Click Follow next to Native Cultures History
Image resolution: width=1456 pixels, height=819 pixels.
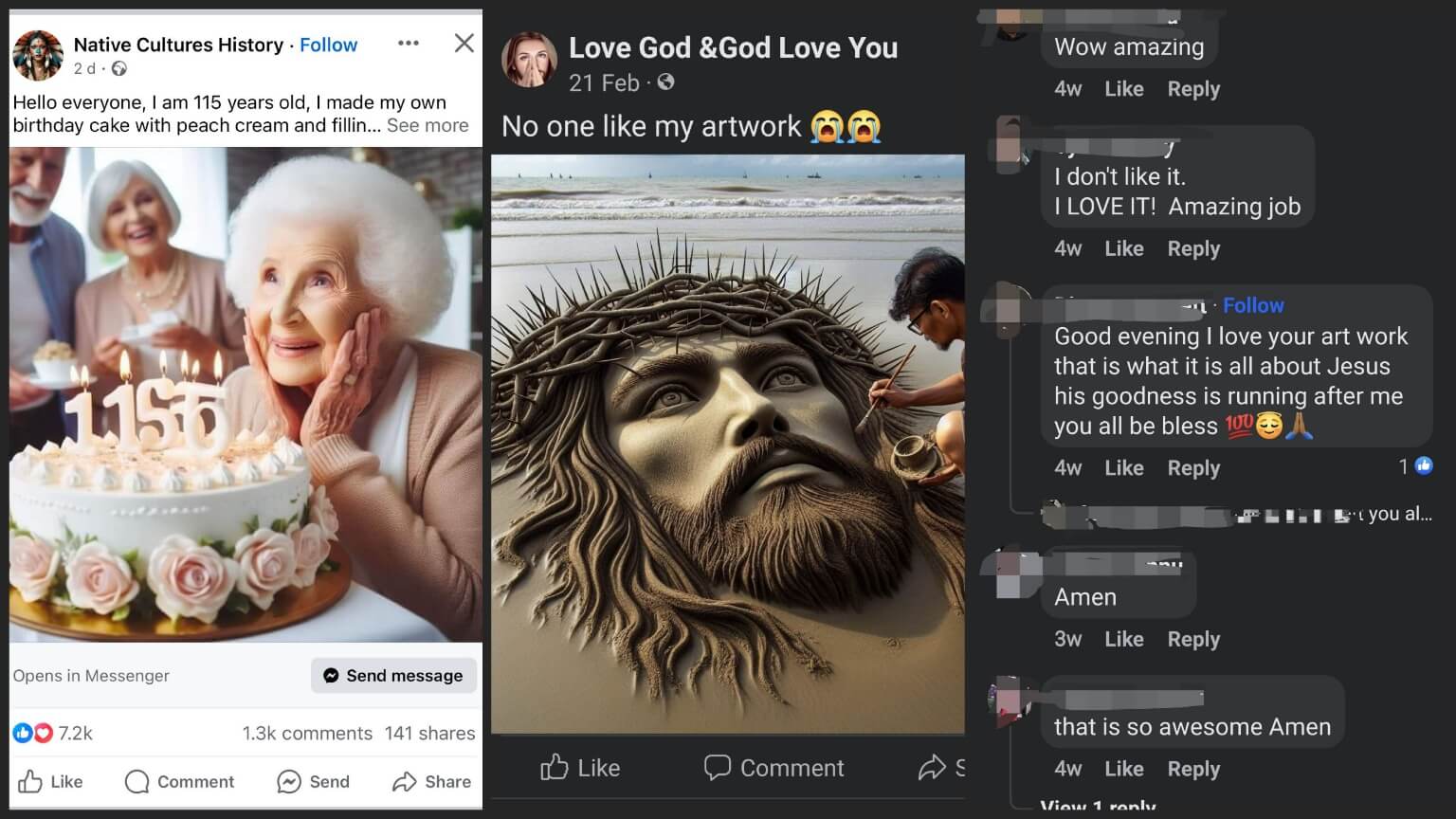point(328,45)
